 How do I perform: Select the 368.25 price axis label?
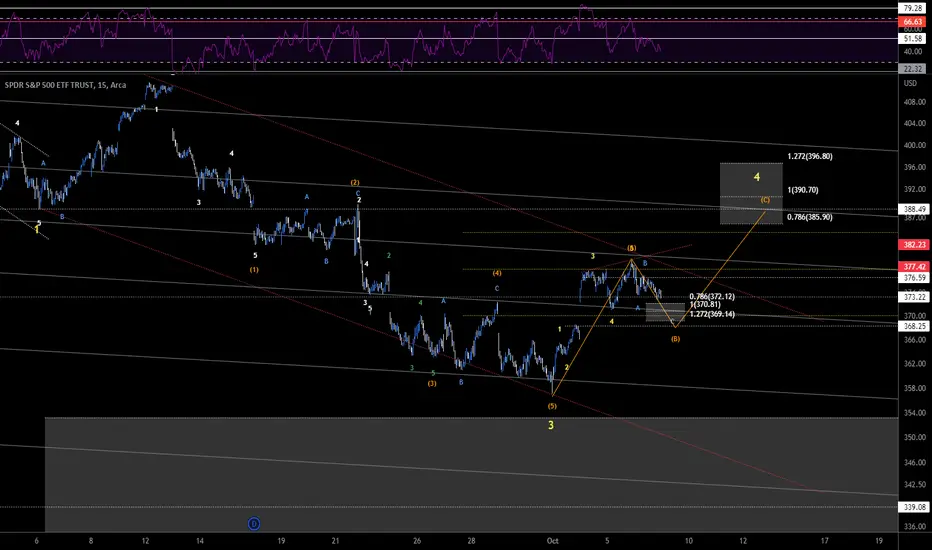click(x=915, y=326)
